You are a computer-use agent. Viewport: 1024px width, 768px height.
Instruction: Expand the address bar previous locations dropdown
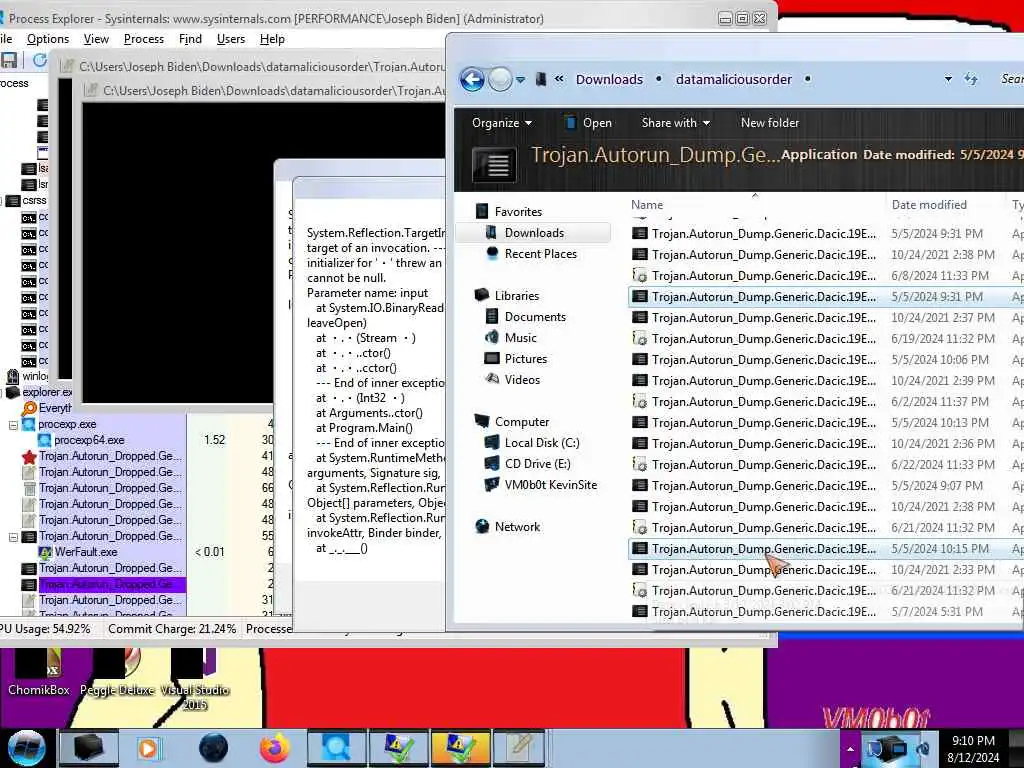coord(948,79)
